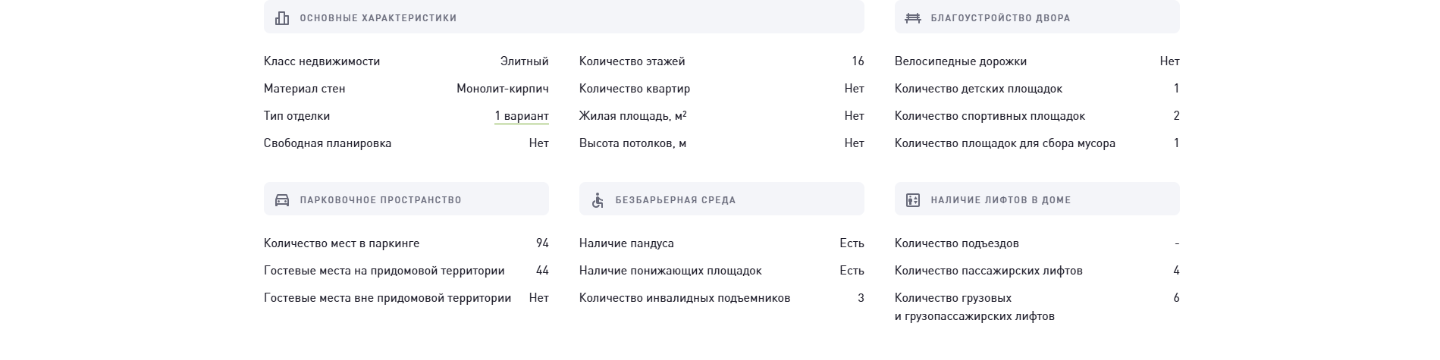Select the Наличие лифтов в доме header
The height and width of the screenshot is (360, 1440).
pos(1037,199)
